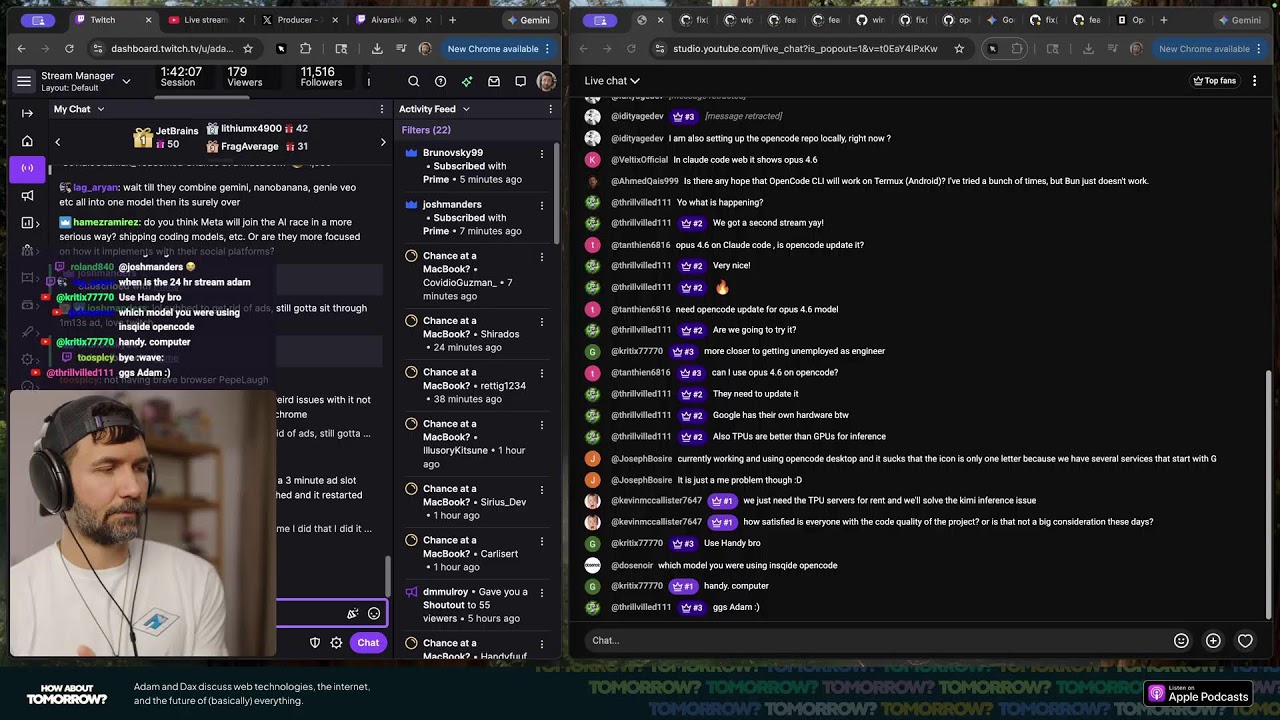Open a new tab in right Chrome window
The image size is (1280, 720).
point(1163,20)
